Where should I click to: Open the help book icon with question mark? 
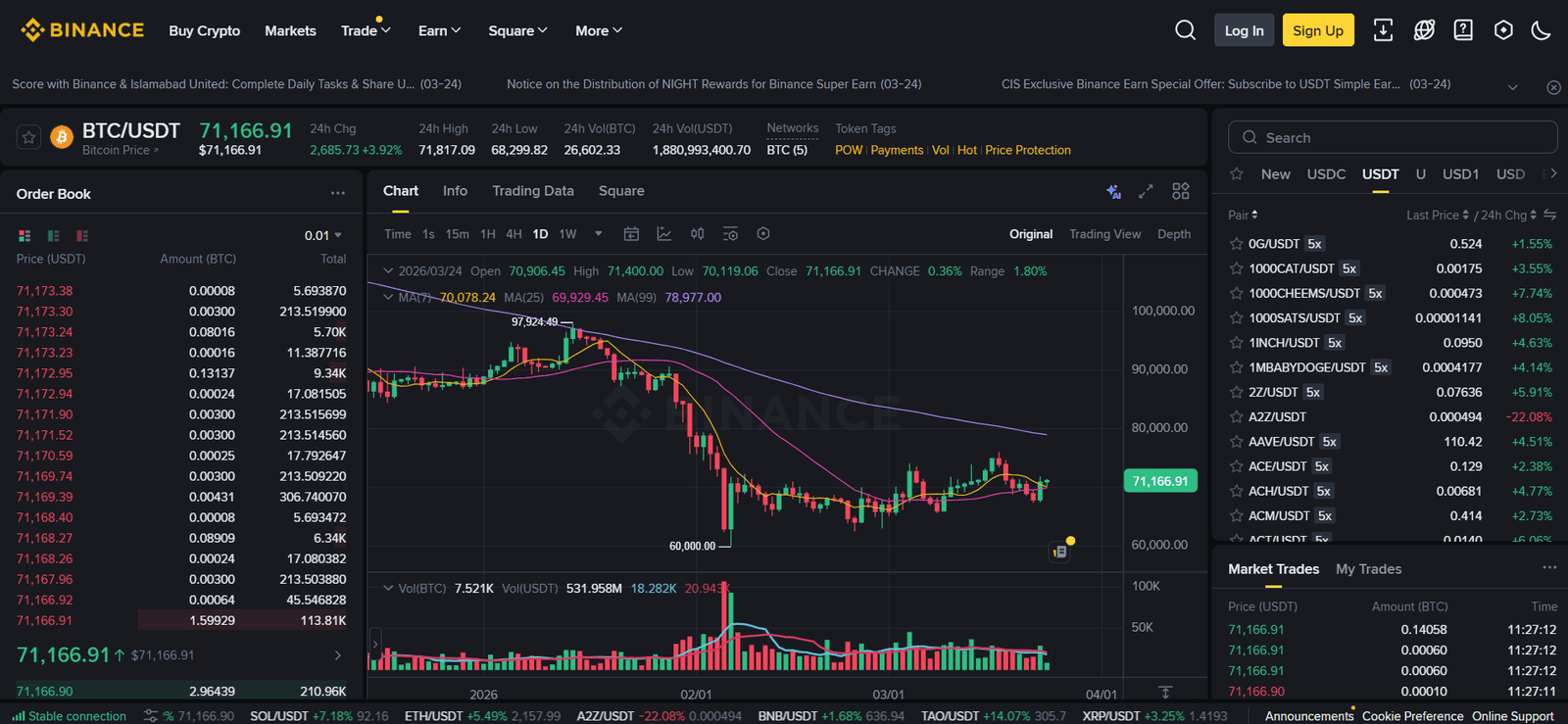1463,30
